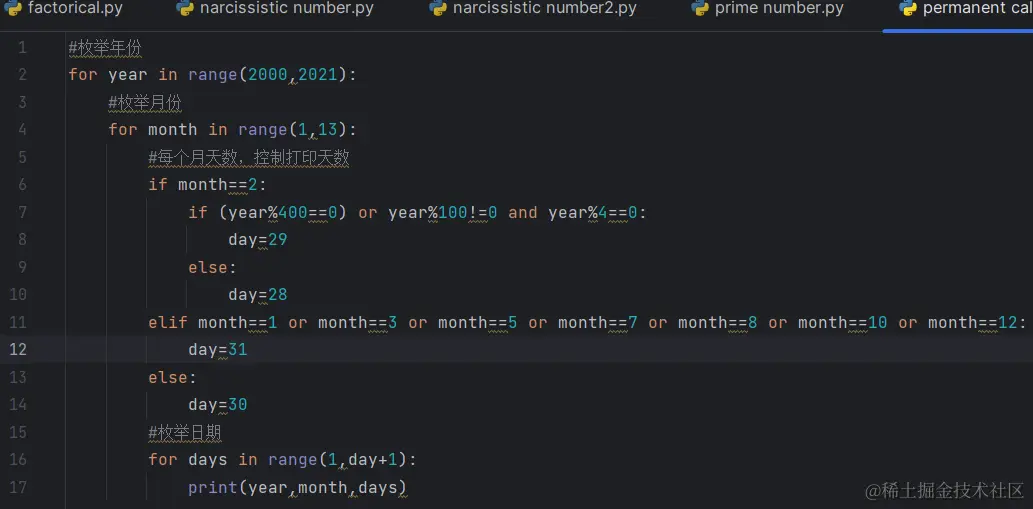Click the comment '#枚举日期'

pos(185,432)
